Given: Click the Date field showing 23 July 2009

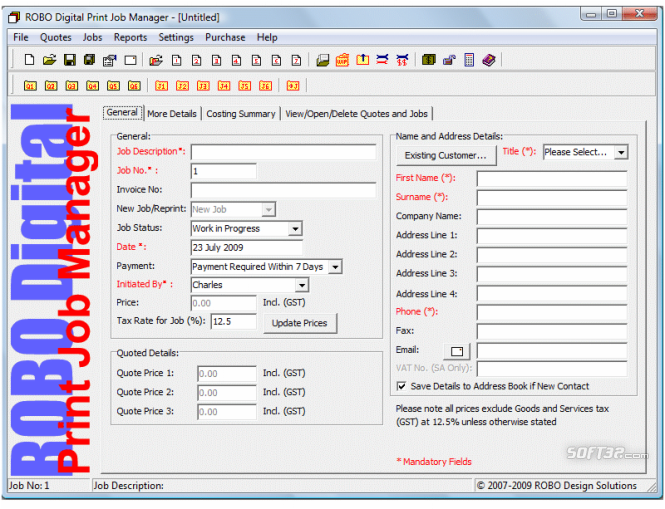Looking at the screenshot, I should (x=247, y=248).
